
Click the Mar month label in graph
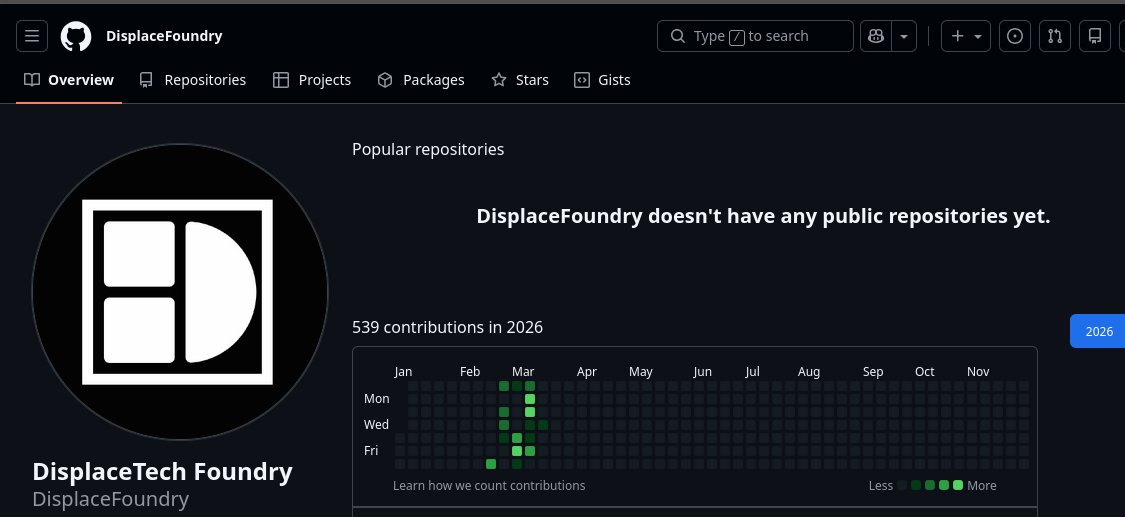tap(523, 371)
